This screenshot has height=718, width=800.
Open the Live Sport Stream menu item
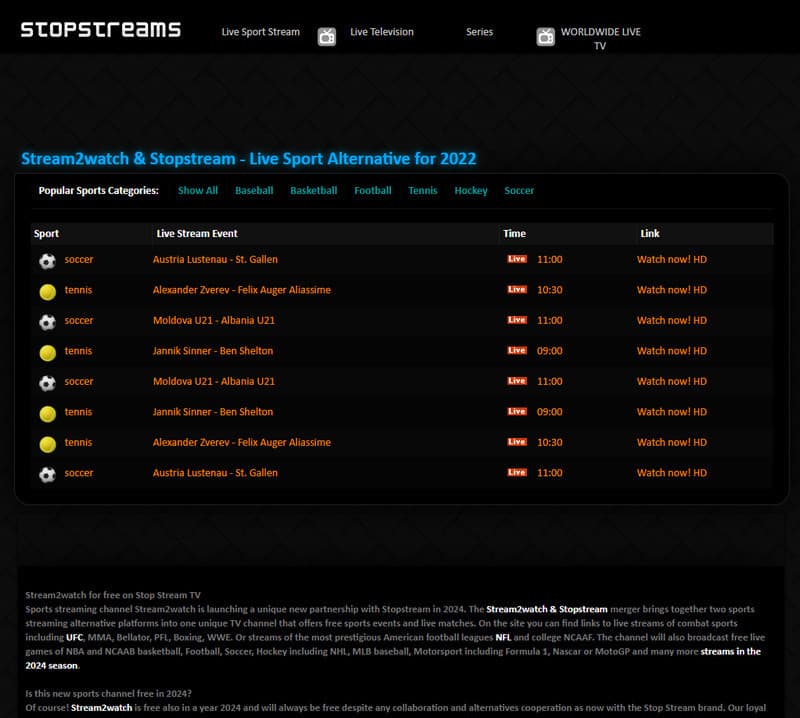coord(260,32)
